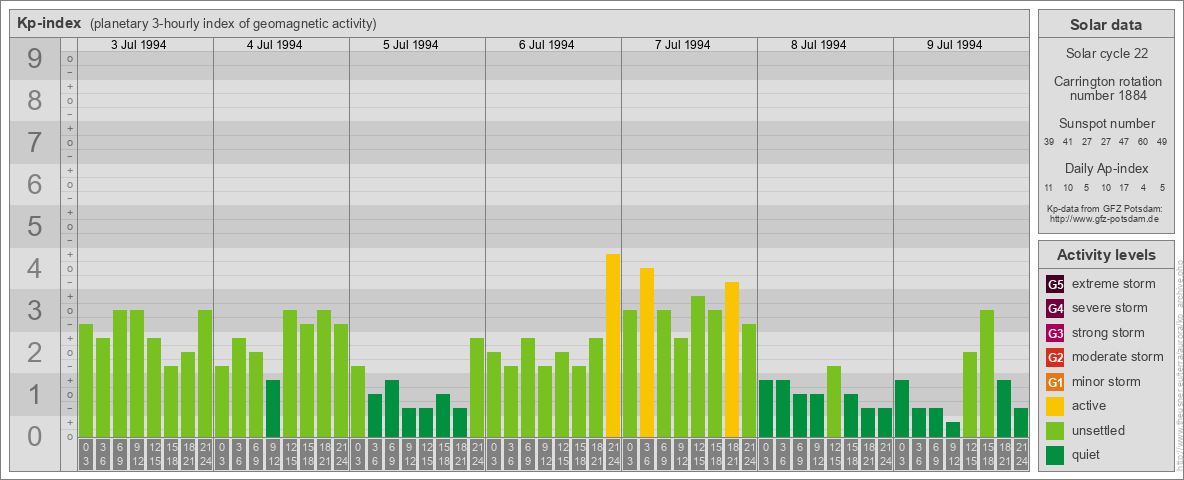Click the 7 Jul 1994 date header
The image size is (1184, 480).
click(x=682, y=45)
